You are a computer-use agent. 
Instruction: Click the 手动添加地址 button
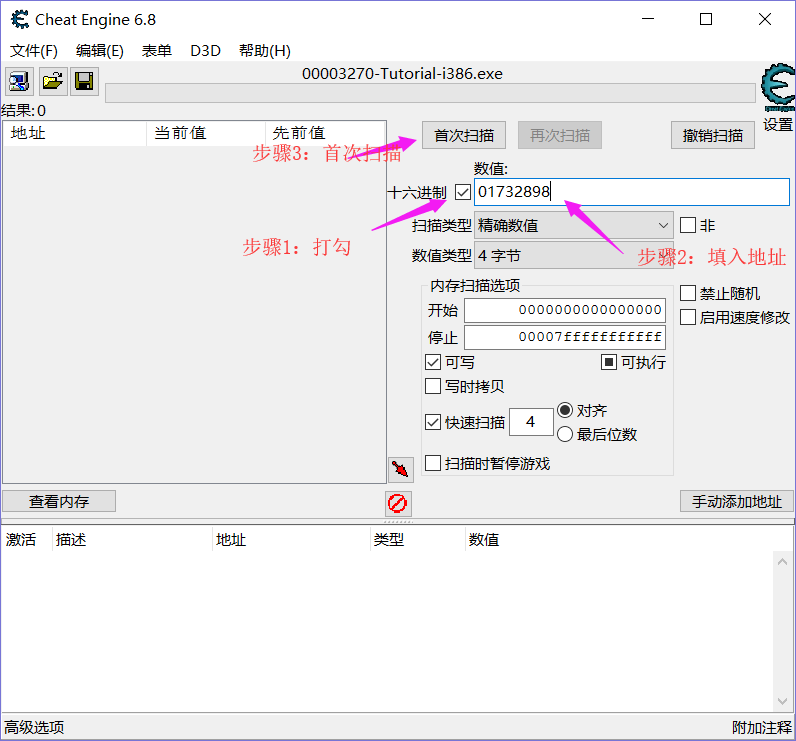tap(737, 501)
